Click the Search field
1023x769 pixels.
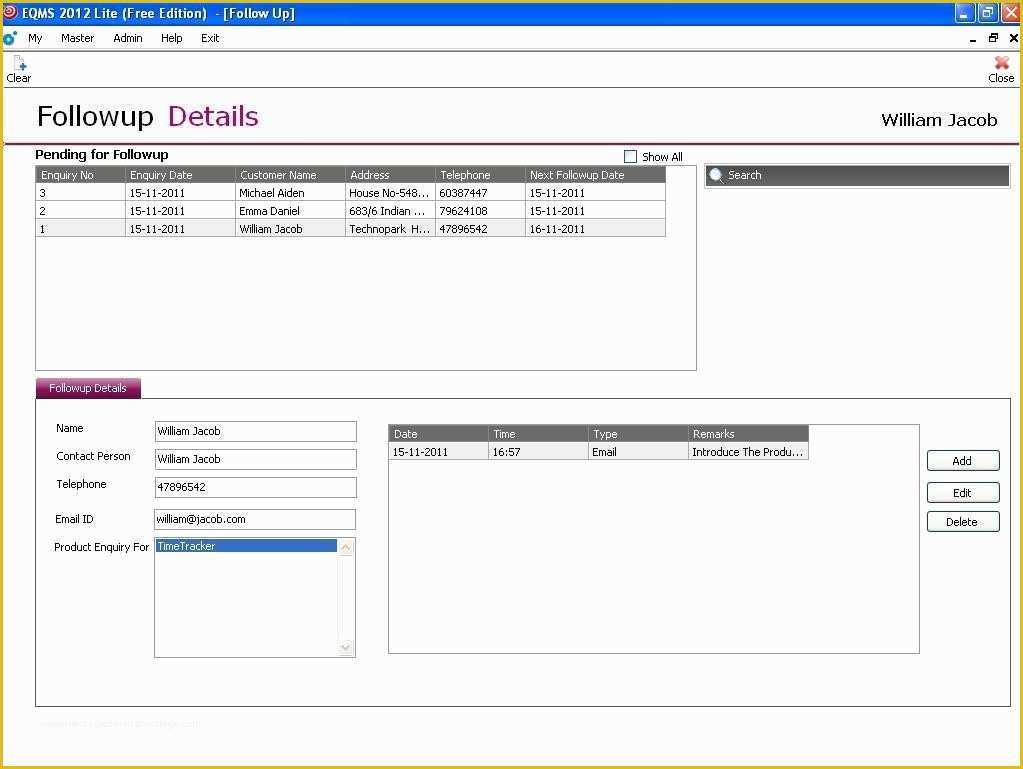pos(857,175)
